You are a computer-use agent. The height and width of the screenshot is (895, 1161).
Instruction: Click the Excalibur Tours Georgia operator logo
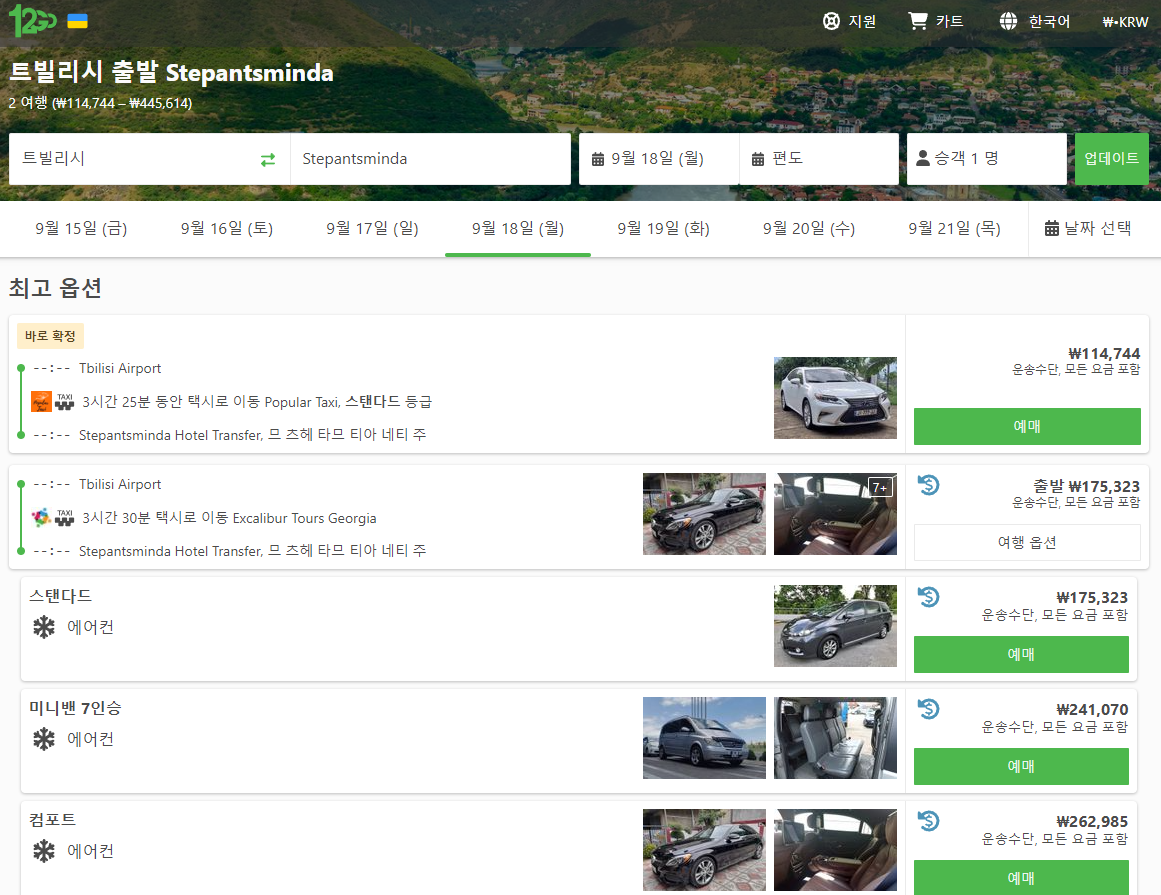pyautogui.click(x=41, y=517)
